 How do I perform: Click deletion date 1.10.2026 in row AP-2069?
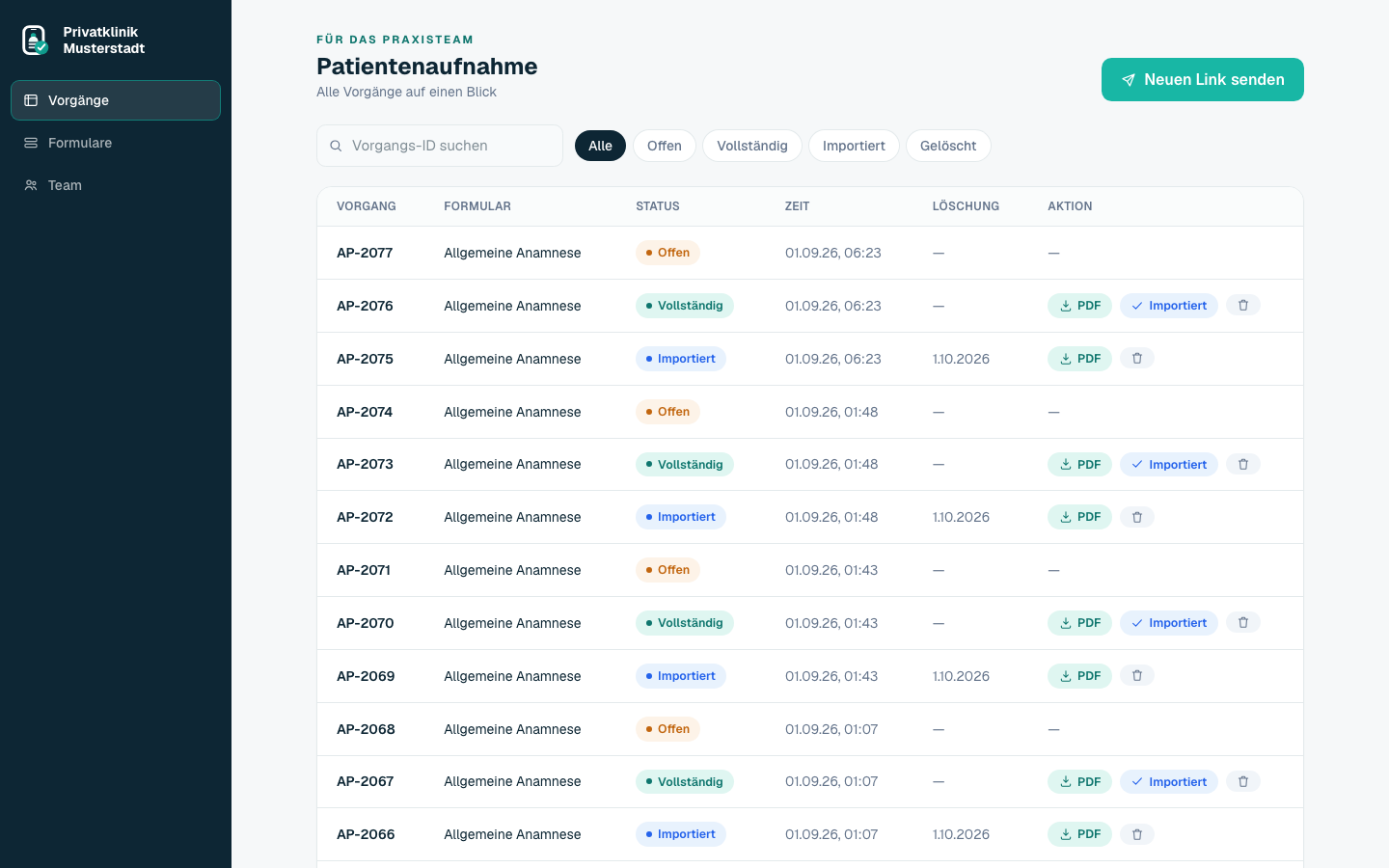click(x=961, y=676)
